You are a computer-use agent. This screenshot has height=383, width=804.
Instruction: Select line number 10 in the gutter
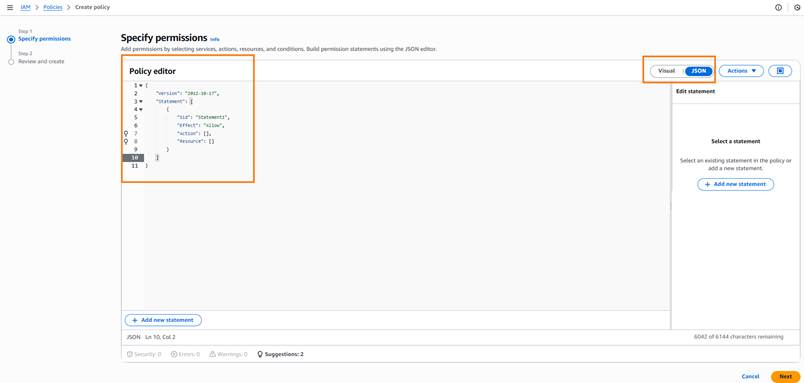coord(133,157)
